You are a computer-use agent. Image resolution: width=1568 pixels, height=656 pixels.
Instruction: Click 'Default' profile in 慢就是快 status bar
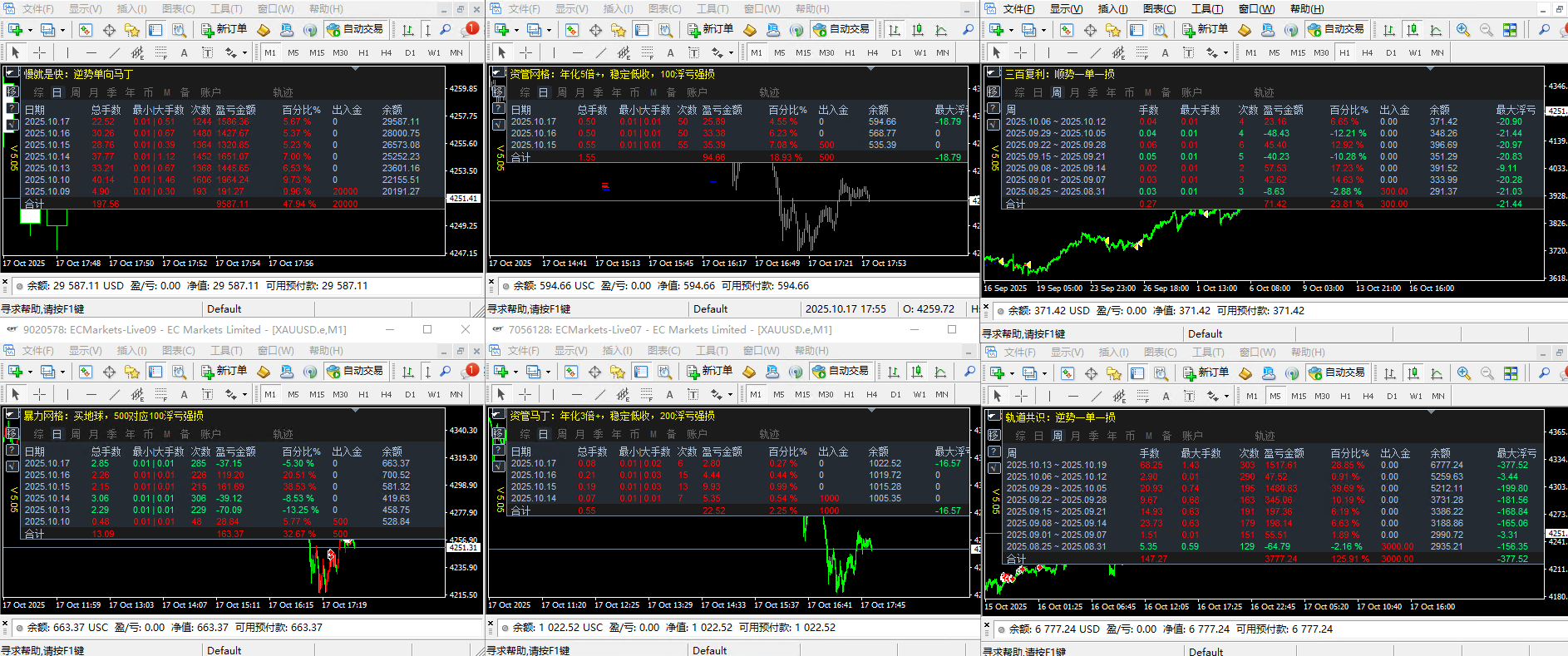224,309
